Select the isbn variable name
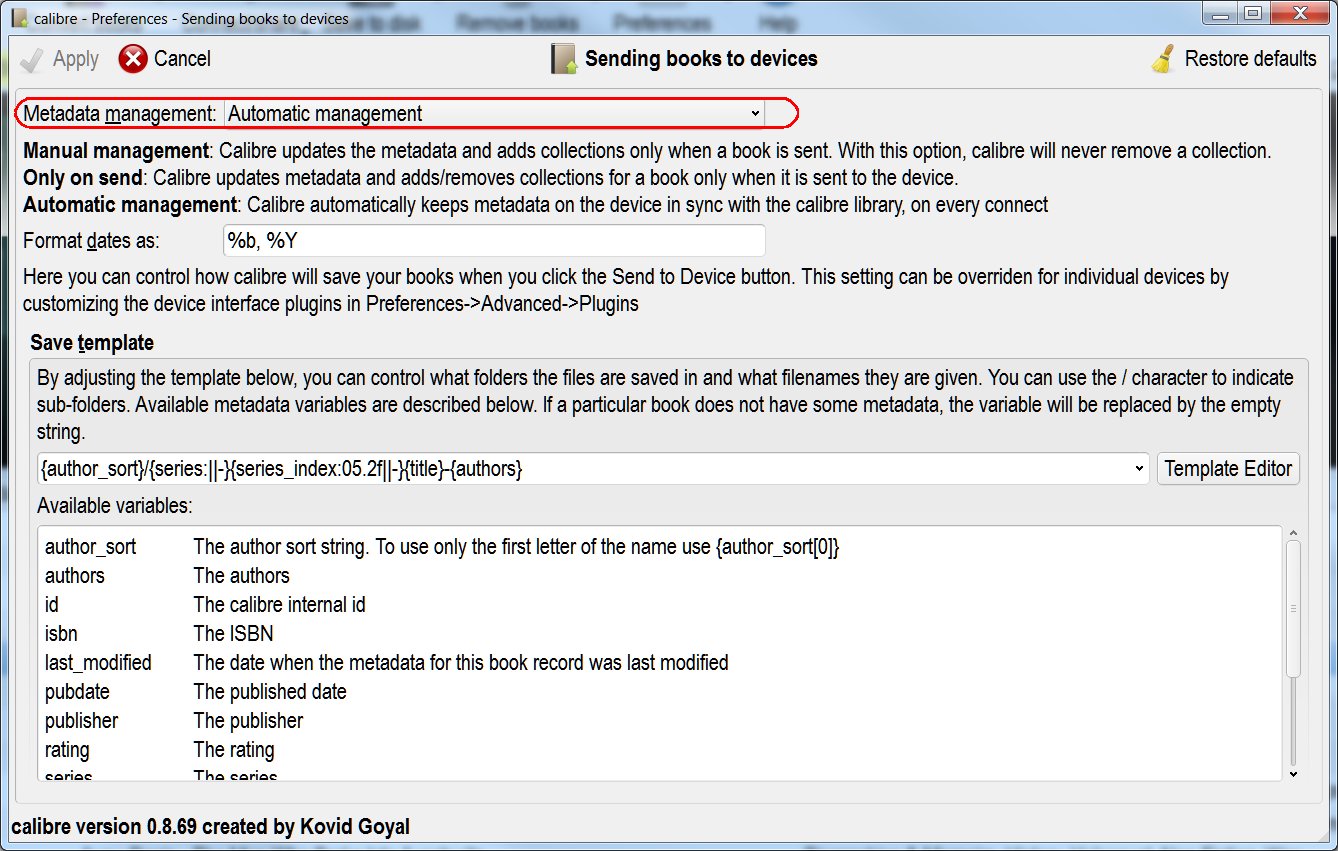The height and width of the screenshot is (851, 1338). [61, 634]
